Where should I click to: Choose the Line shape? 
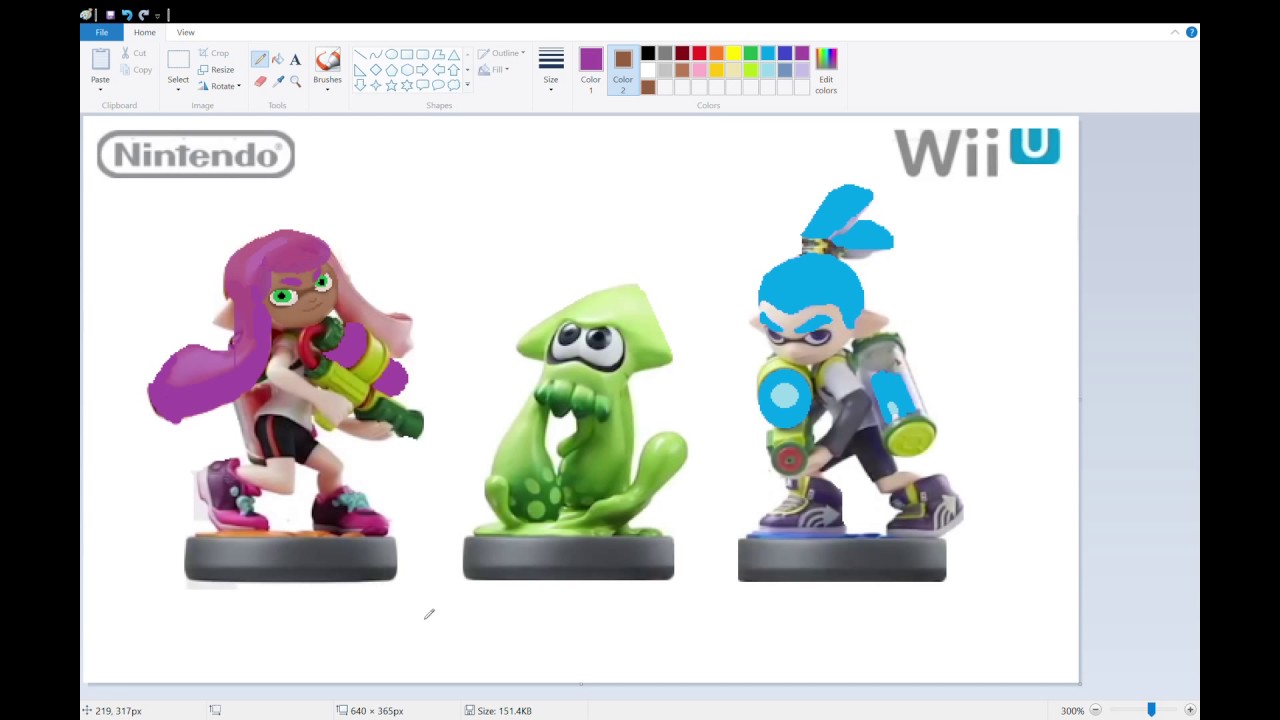[x=360, y=55]
